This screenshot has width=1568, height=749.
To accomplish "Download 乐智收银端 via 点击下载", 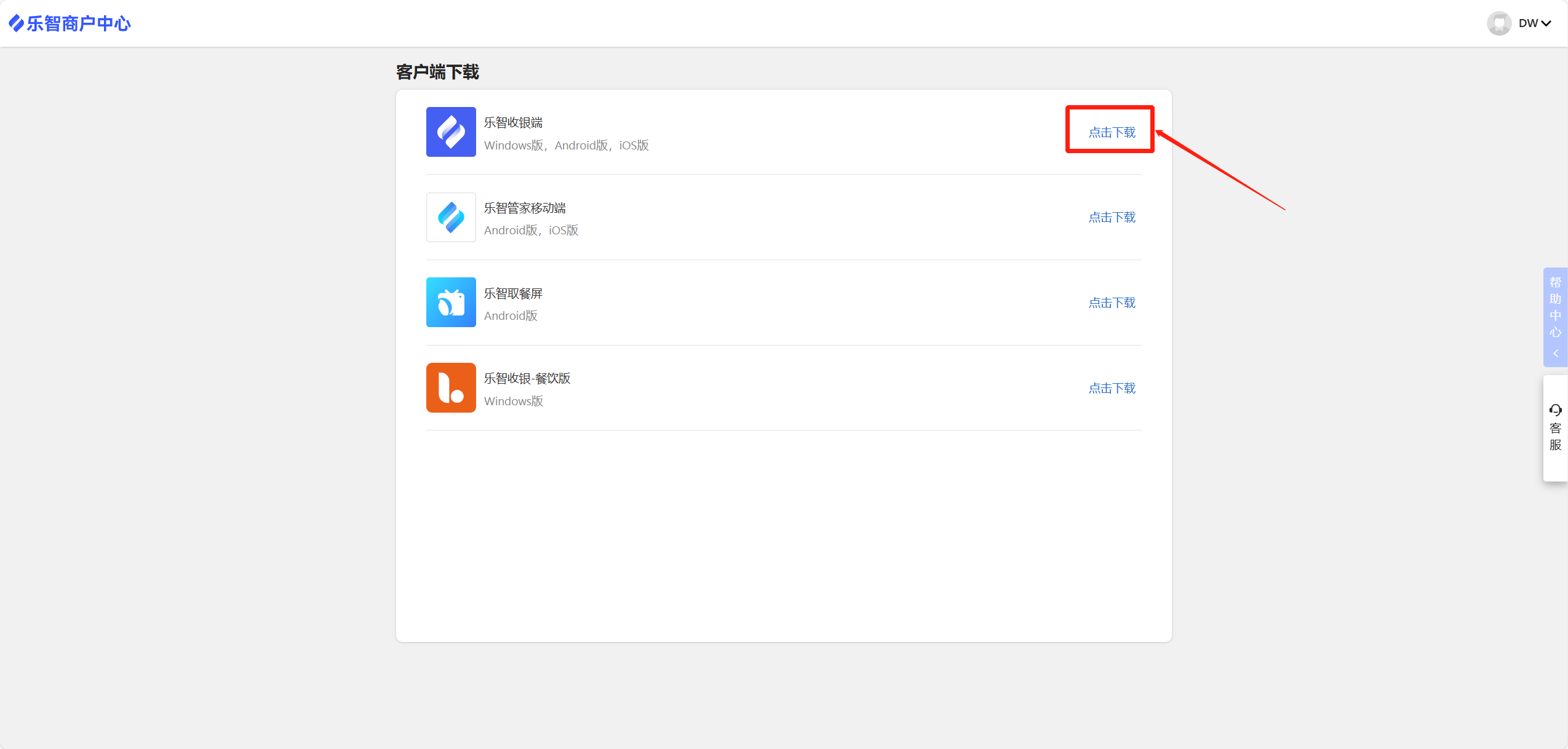I will [x=1112, y=132].
